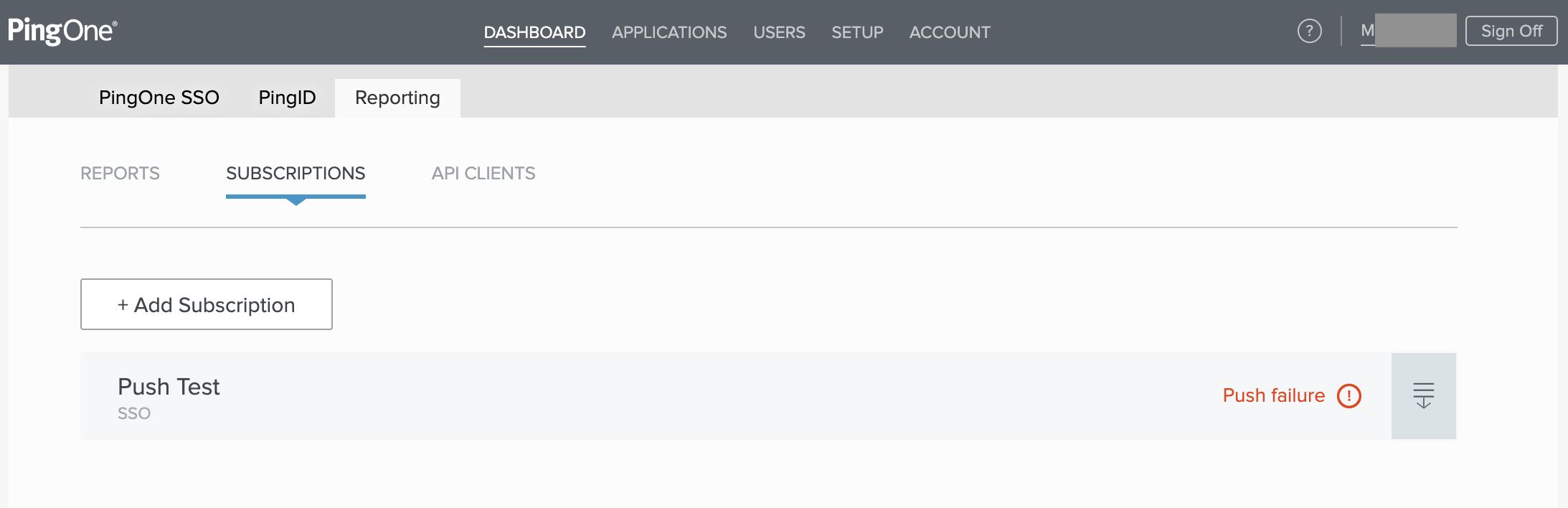Go to the Users menu

click(779, 32)
